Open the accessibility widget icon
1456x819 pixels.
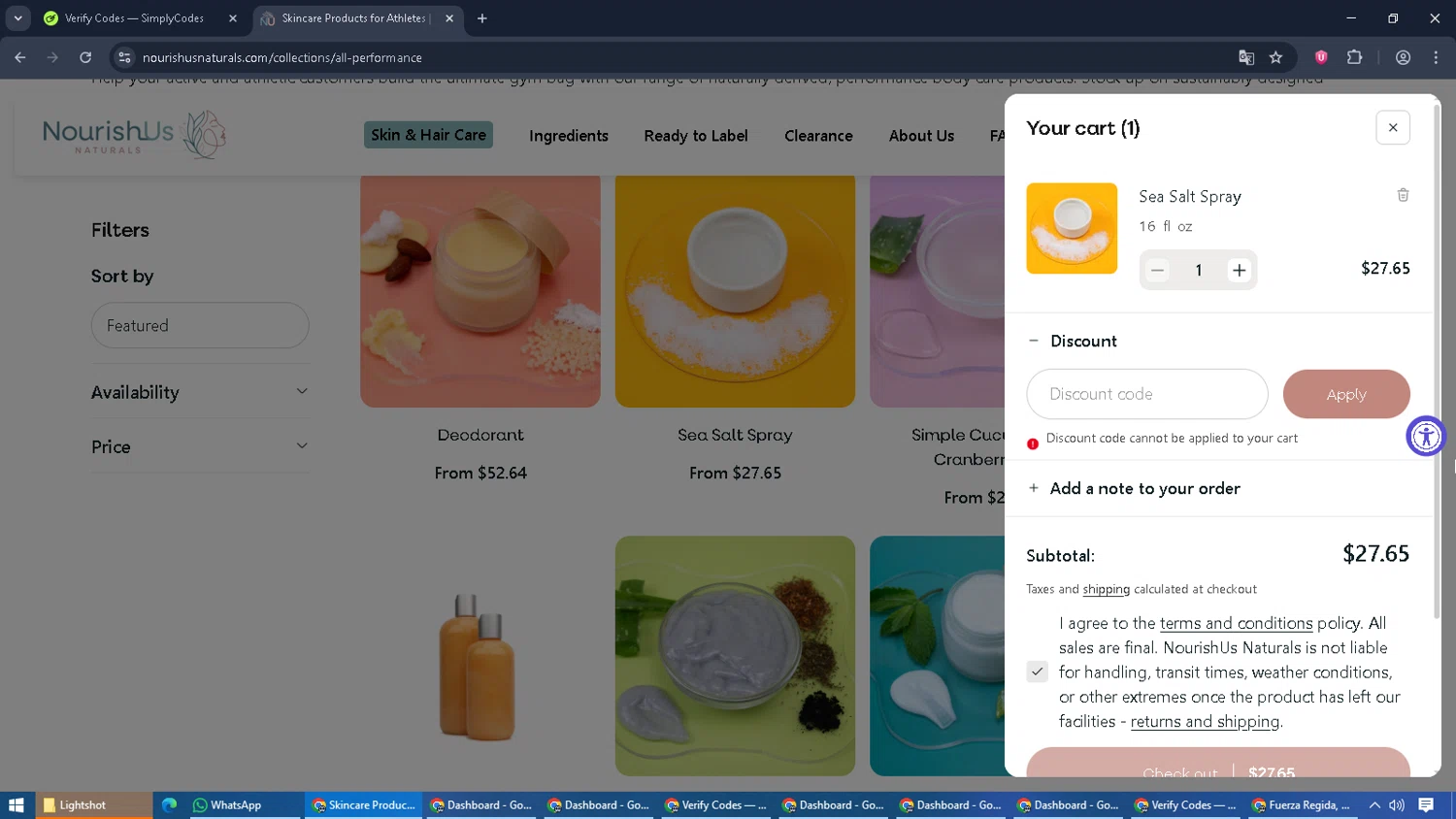(x=1426, y=436)
